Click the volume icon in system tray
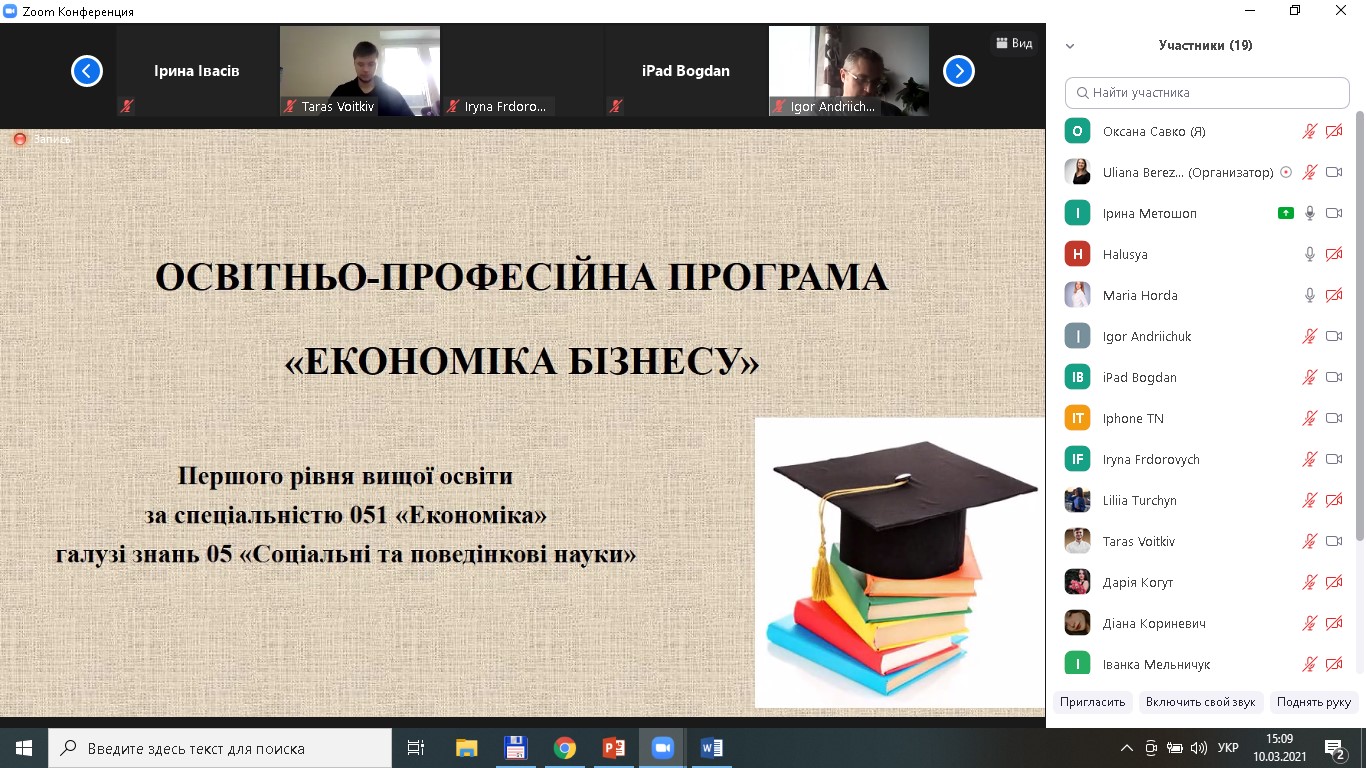1366x768 pixels. point(1199,748)
